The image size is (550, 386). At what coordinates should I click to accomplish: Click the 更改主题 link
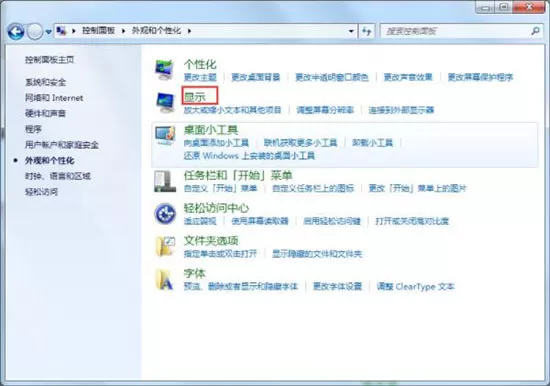200,77
